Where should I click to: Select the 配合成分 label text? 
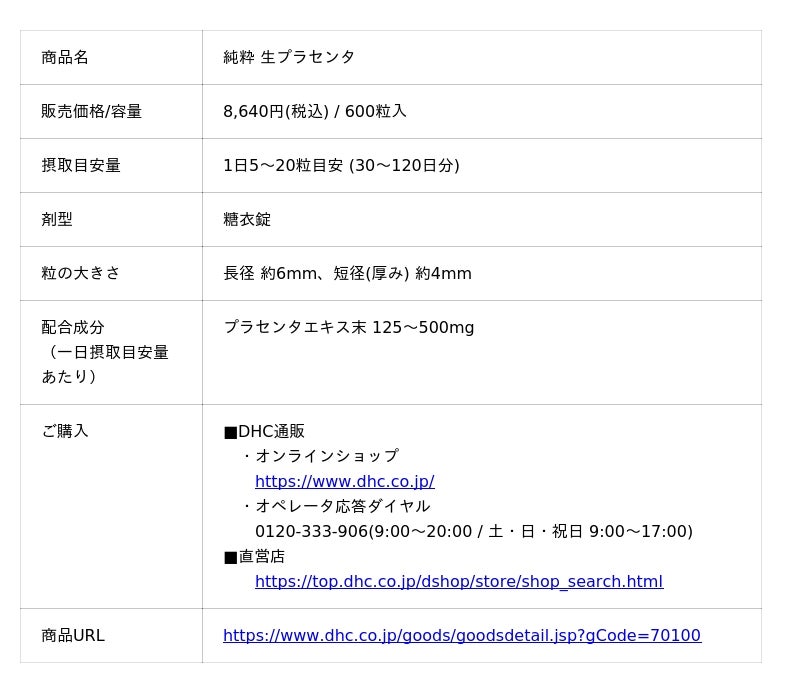click(73, 327)
